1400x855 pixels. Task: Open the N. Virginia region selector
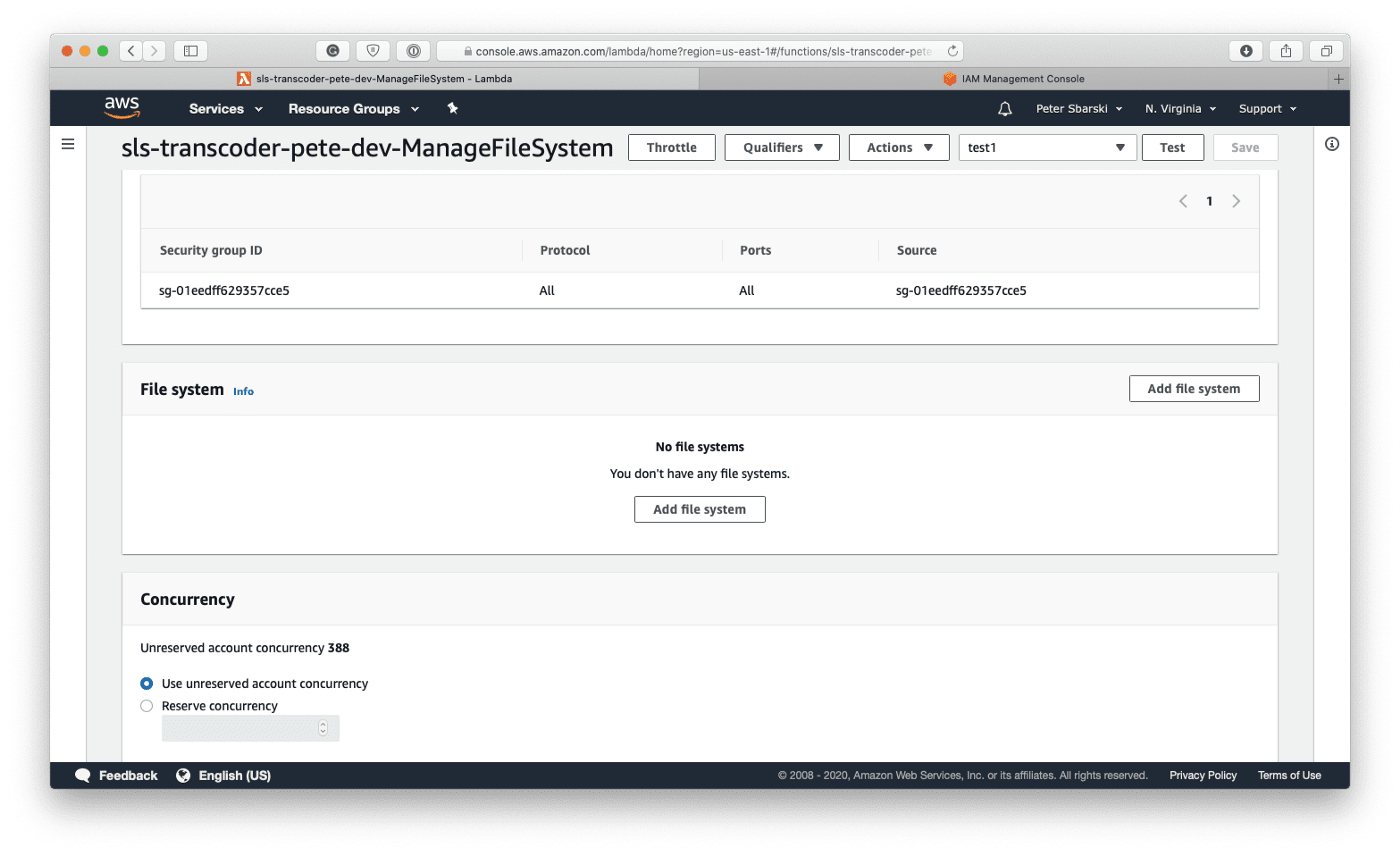[x=1181, y=108]
